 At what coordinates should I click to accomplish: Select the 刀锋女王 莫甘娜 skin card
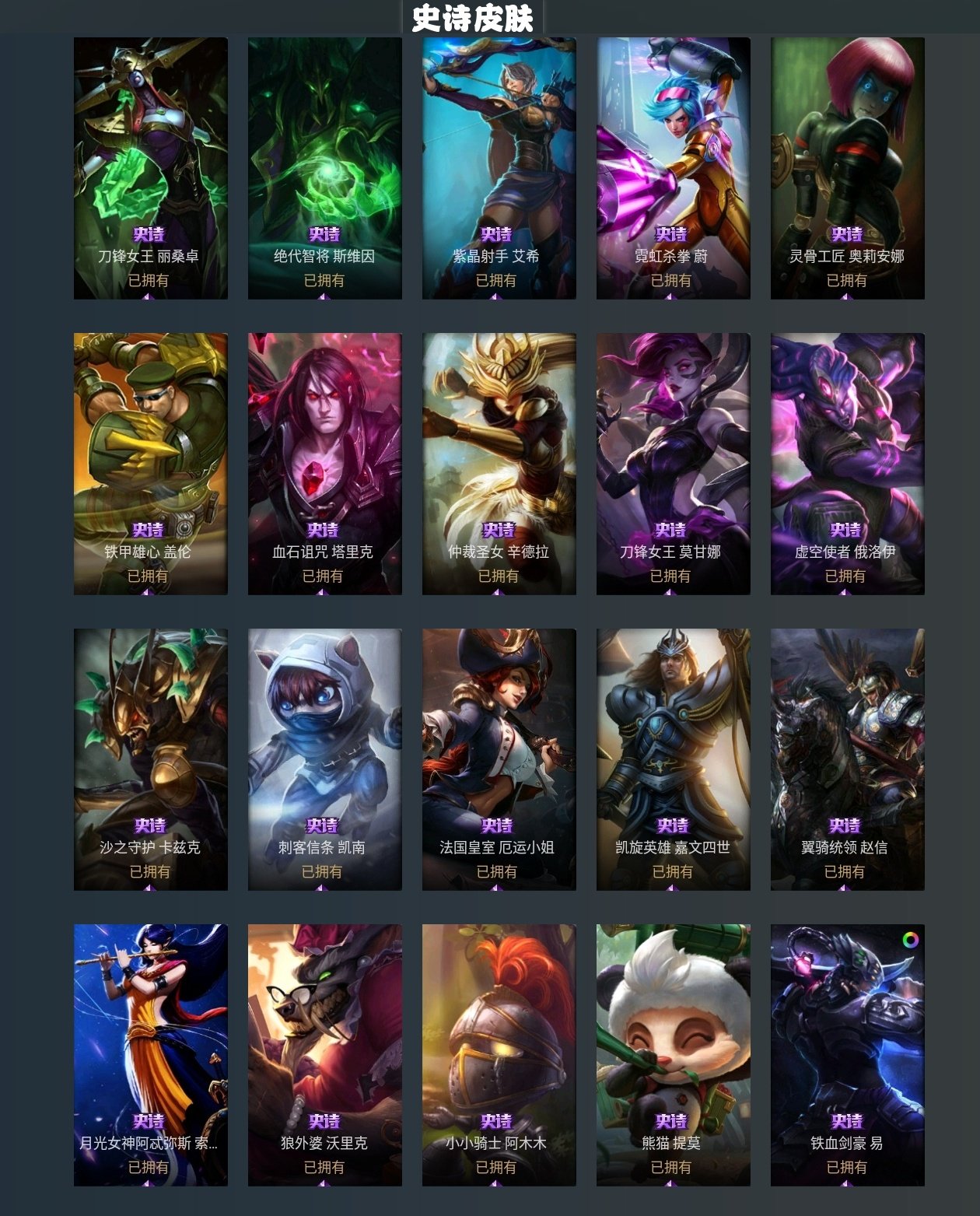(674, 464)
